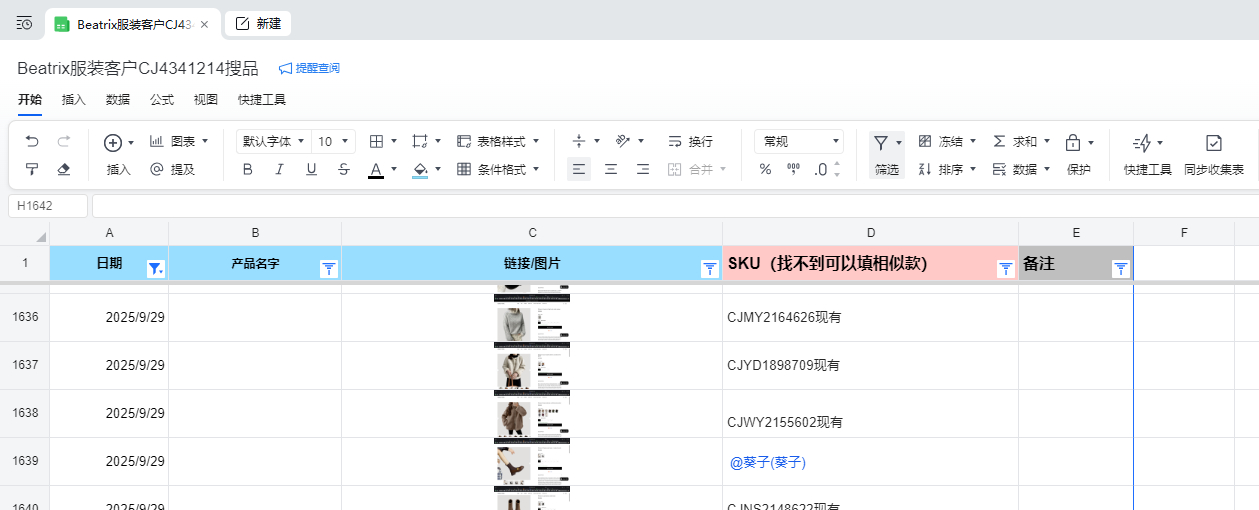
Task: Toggle 换行 text wrap
Action: (x=690, y=142)
